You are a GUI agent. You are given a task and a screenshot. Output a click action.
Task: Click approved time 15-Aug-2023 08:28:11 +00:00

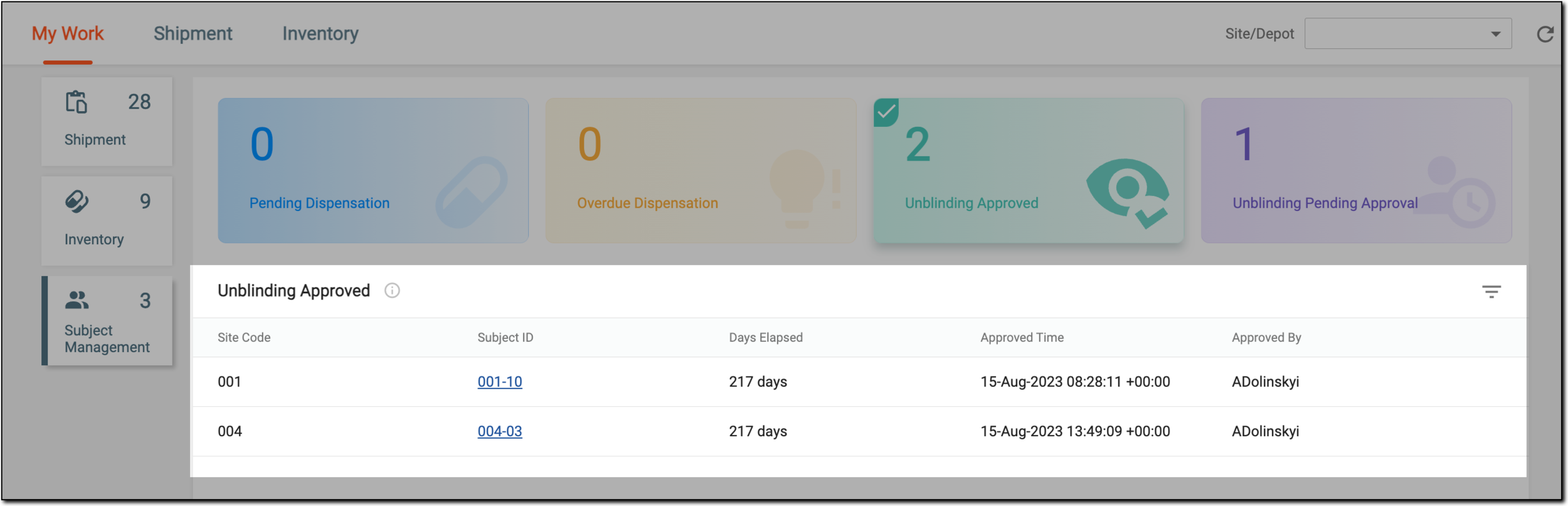click(x=1075, y=382)
